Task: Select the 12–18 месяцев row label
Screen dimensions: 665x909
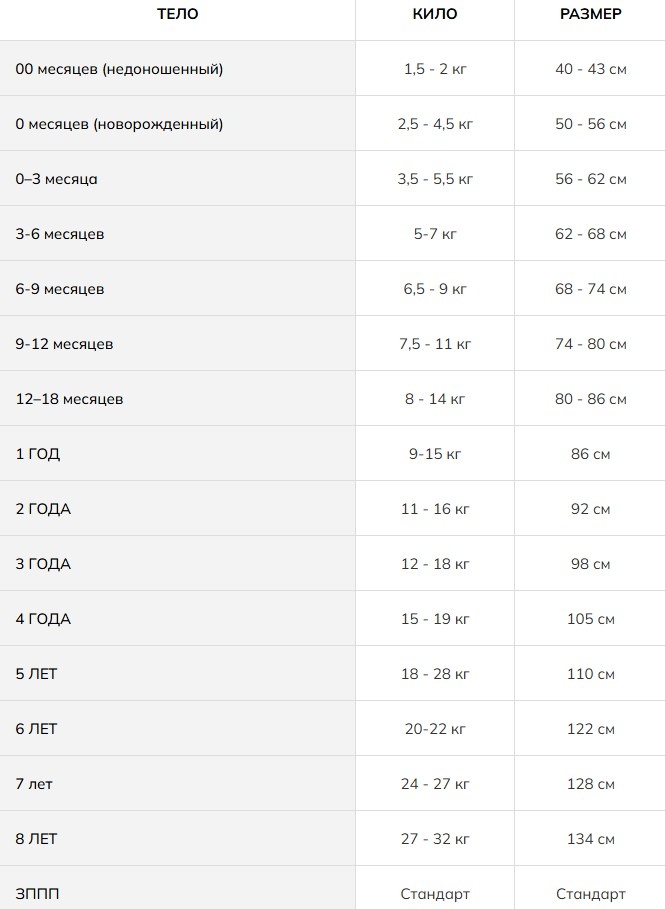Action: pos(69,399)
